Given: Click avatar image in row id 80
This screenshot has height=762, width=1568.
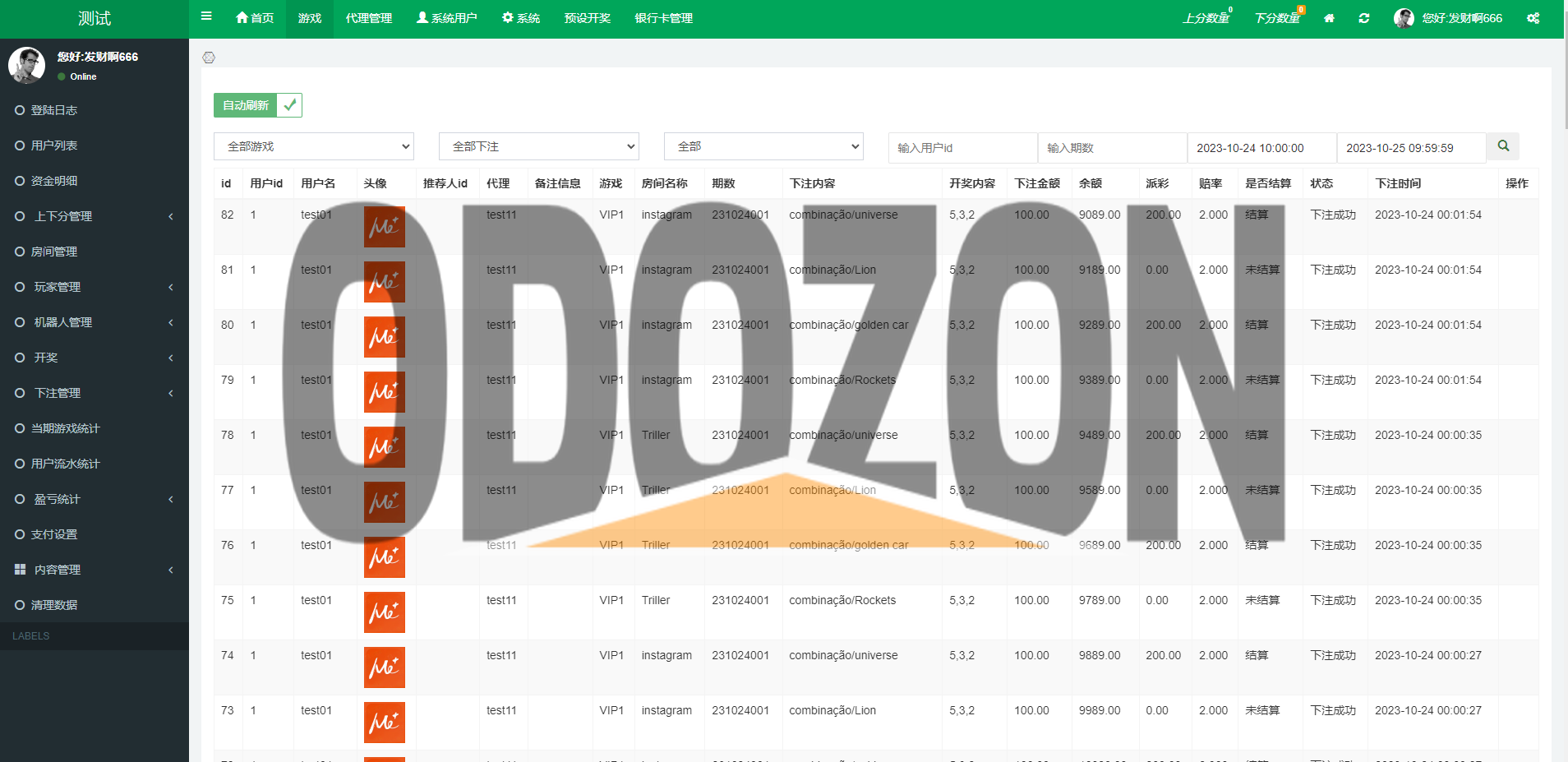Looking at the screenshot, I should pos(385,337).
